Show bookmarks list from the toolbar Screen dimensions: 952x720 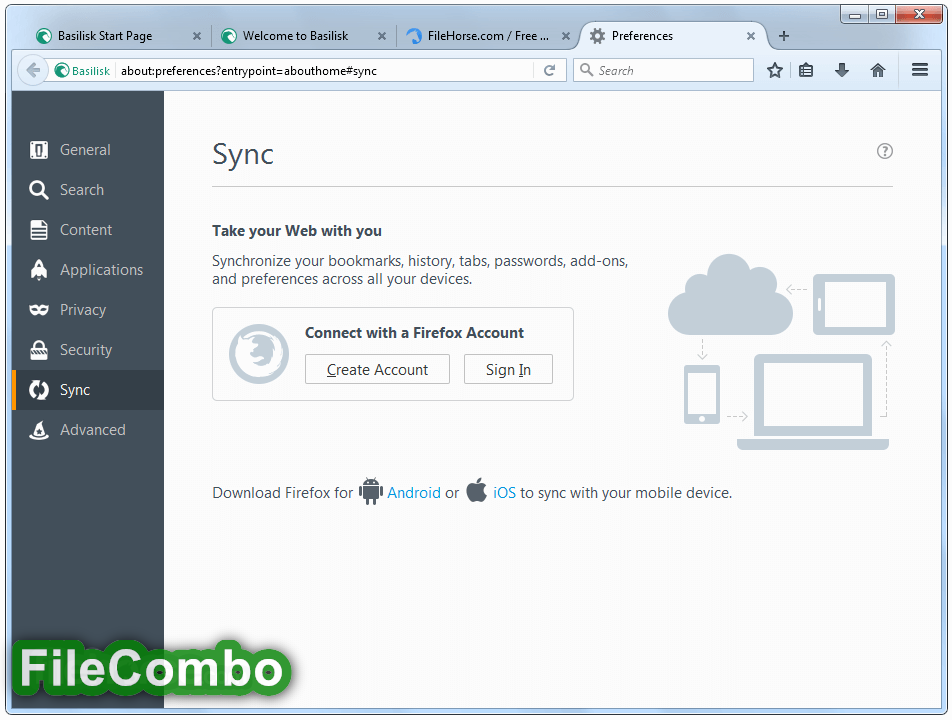click(x=806, y=70)
